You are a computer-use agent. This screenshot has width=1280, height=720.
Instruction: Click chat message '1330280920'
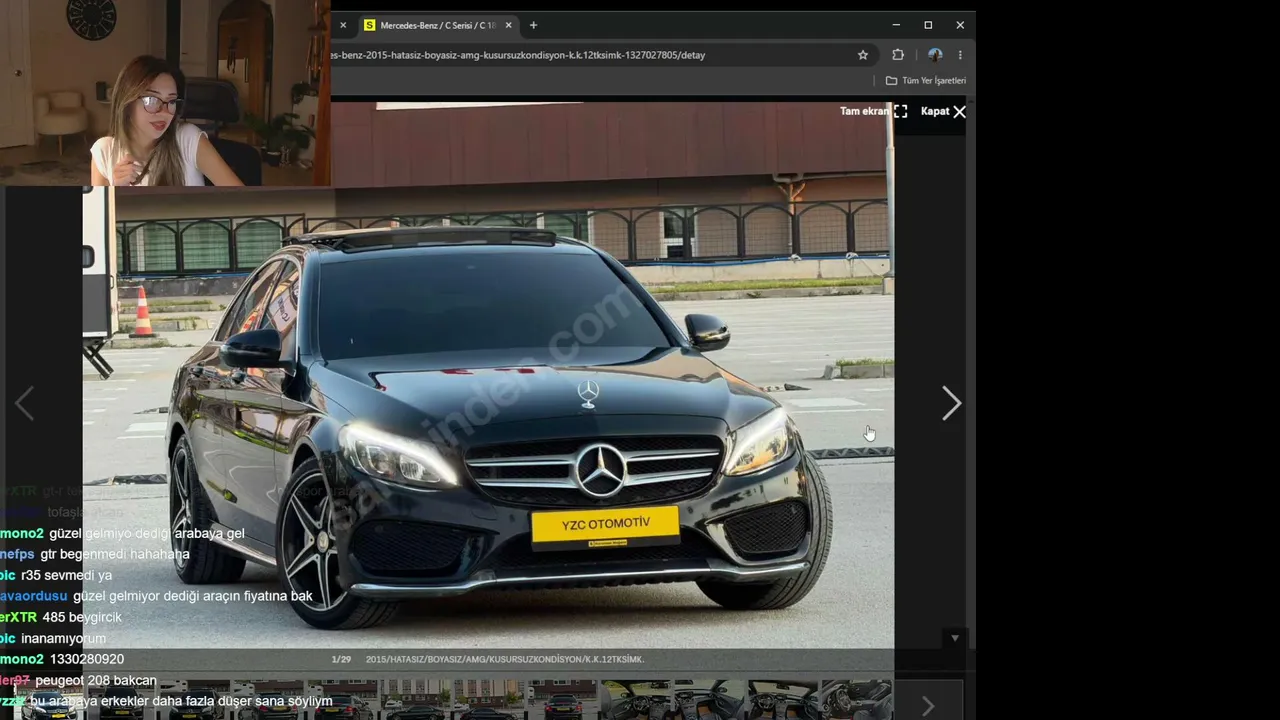tap(87, 659)
